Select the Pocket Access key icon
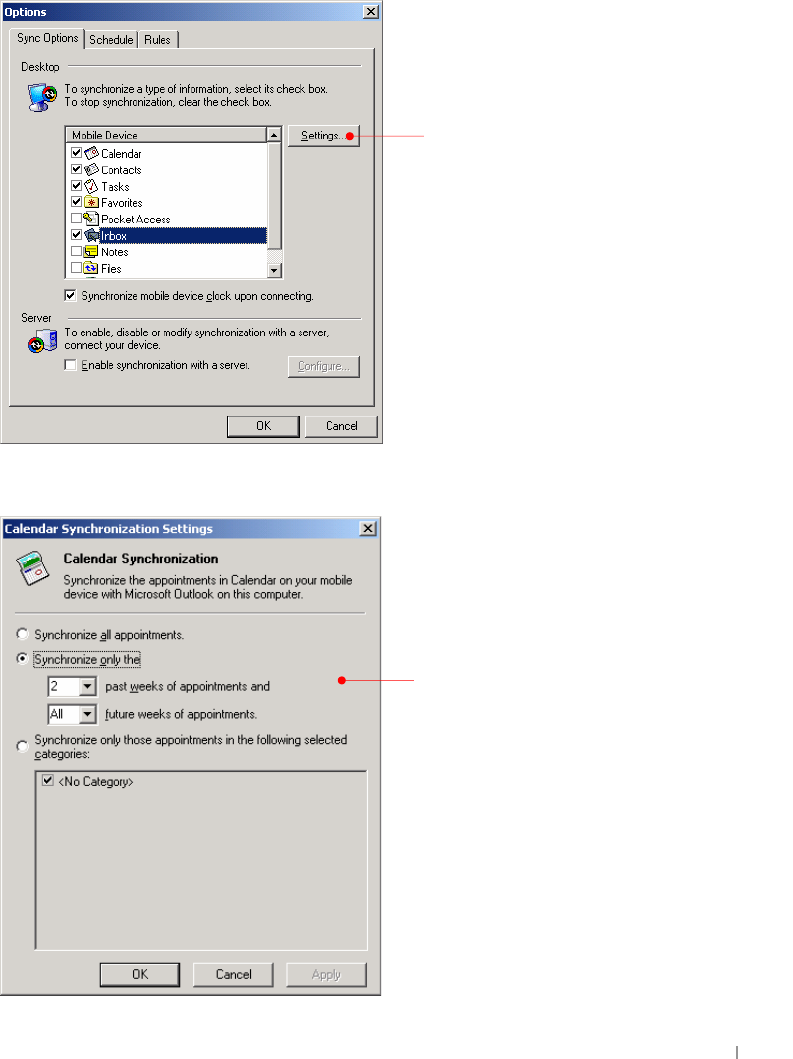The width and height of the screenshot is (793, 1059). (x=91, y=219)
